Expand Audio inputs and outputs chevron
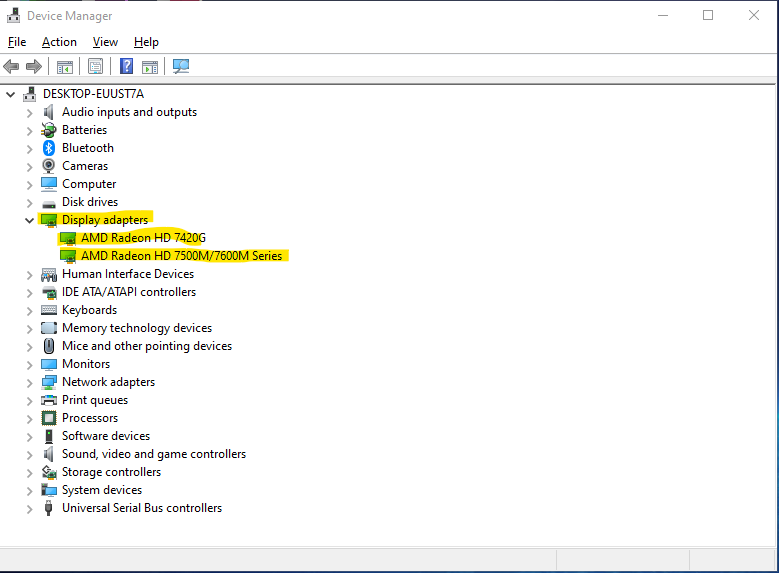Image resolution: width=779 pixels, height=573 pixels. click(x=29, y=113)
